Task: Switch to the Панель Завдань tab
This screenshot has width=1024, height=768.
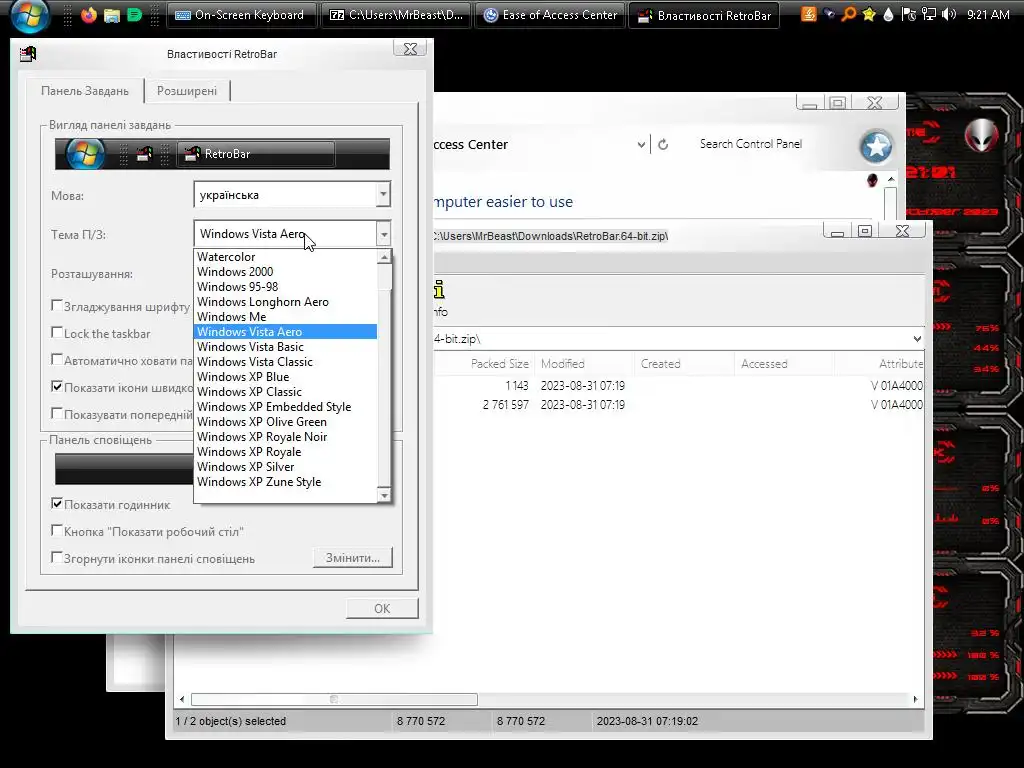Action: 85,91
